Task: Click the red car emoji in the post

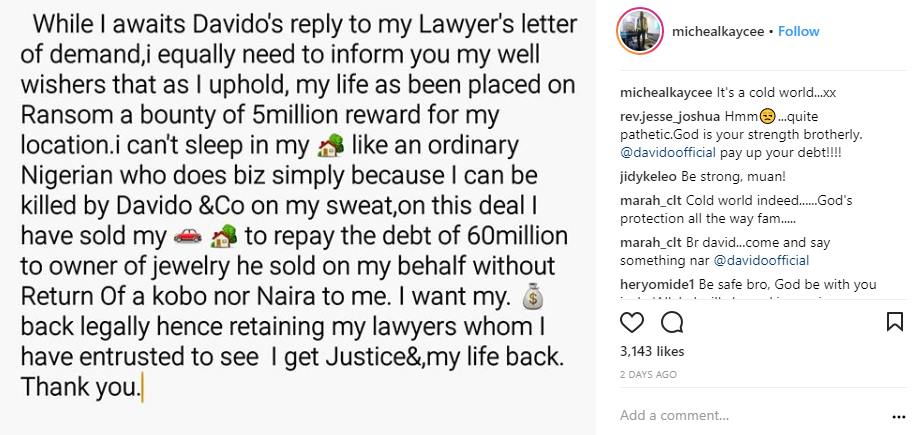Action: click(x=187, y=236)
